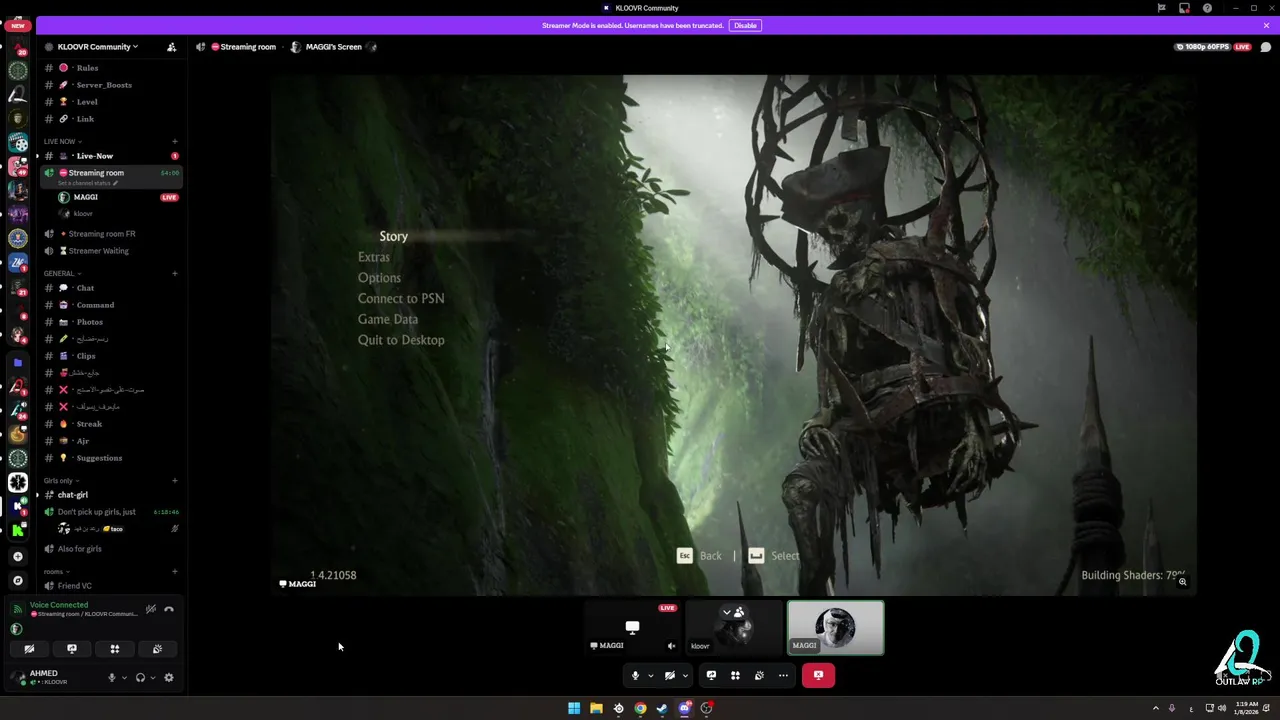Select the MAGGI live stream tile

(x=632, y=628)
